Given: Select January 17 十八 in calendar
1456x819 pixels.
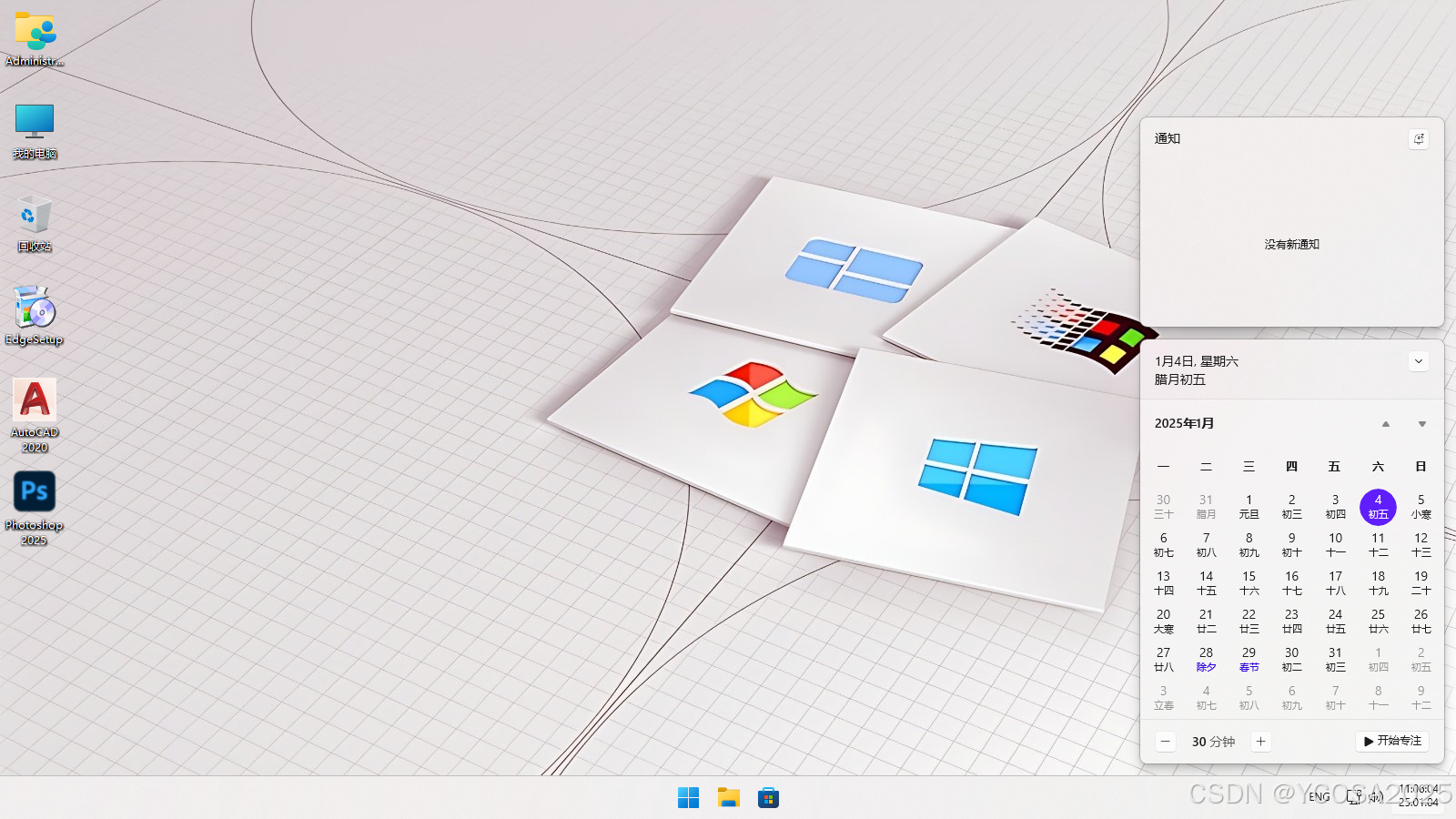Looking at the screenshot, I should (1336, 583).
